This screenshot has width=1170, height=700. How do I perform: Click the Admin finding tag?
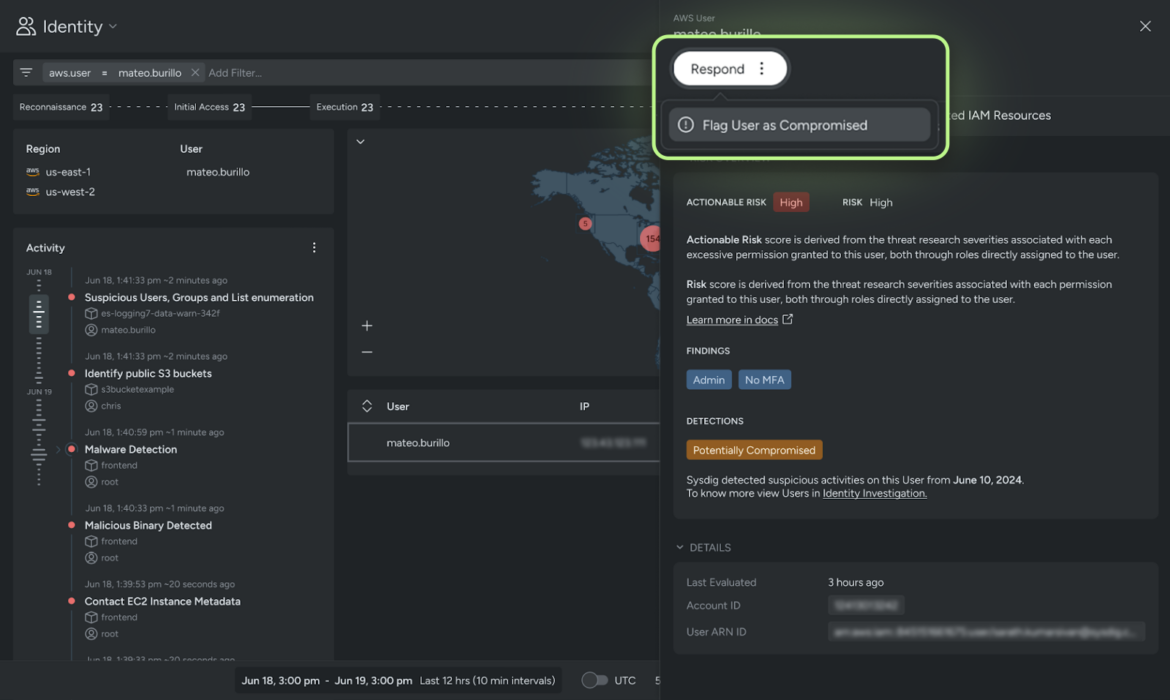point(708,380)
